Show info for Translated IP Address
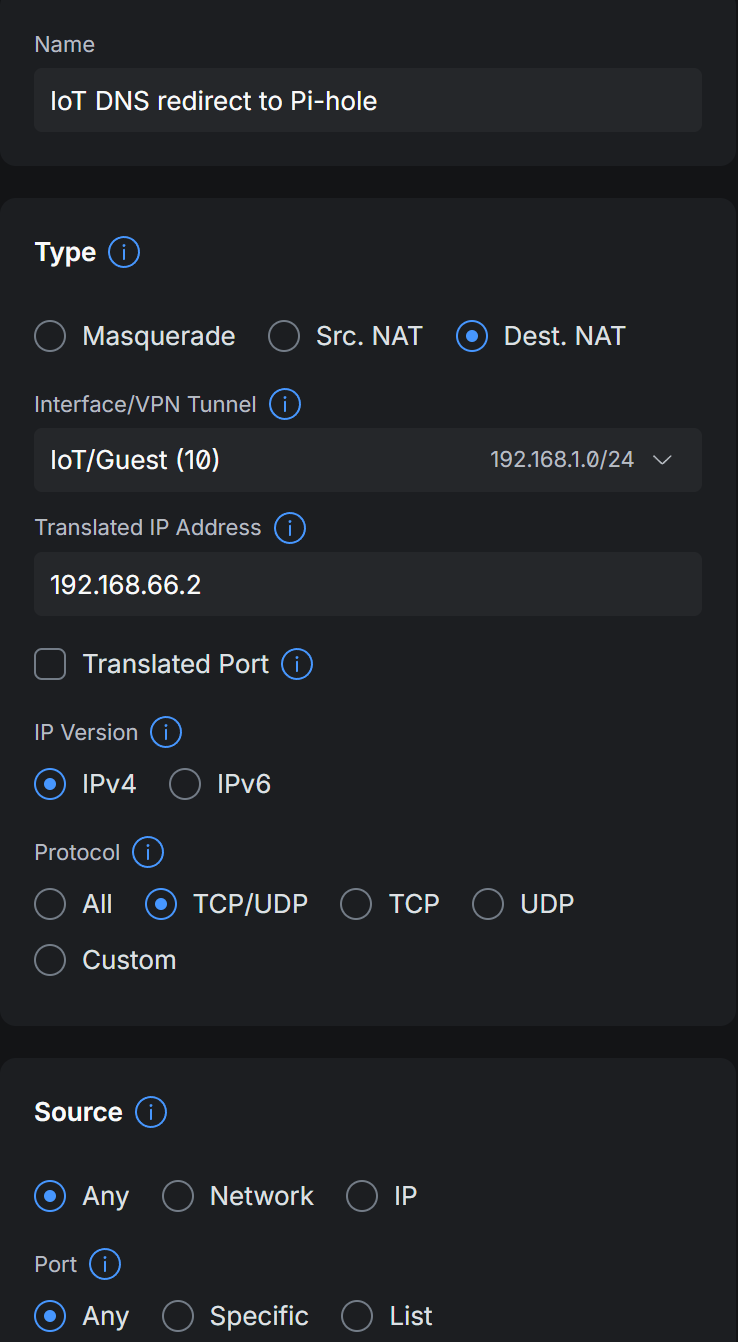Image resolution: width=738 pixels, height=1342 pixels. (290, 528)
